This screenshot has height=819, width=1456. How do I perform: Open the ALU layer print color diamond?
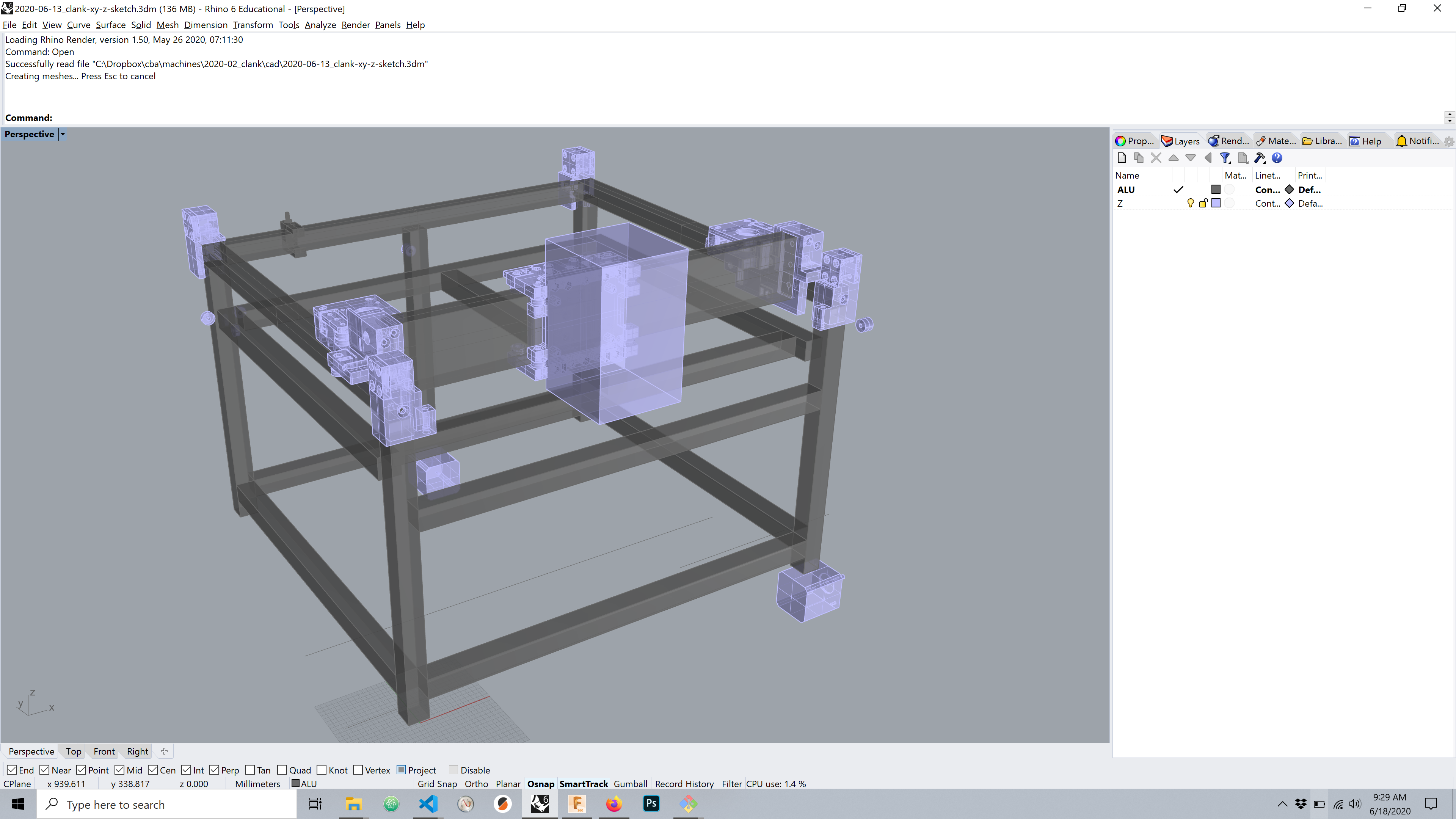coord(1289,190)
